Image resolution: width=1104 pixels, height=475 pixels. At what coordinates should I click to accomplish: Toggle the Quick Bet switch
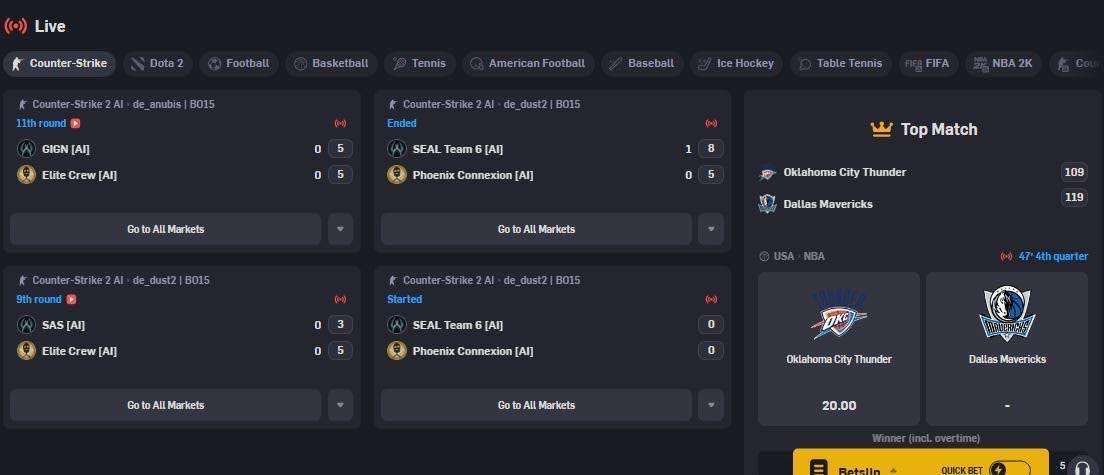coord(1009,469)
